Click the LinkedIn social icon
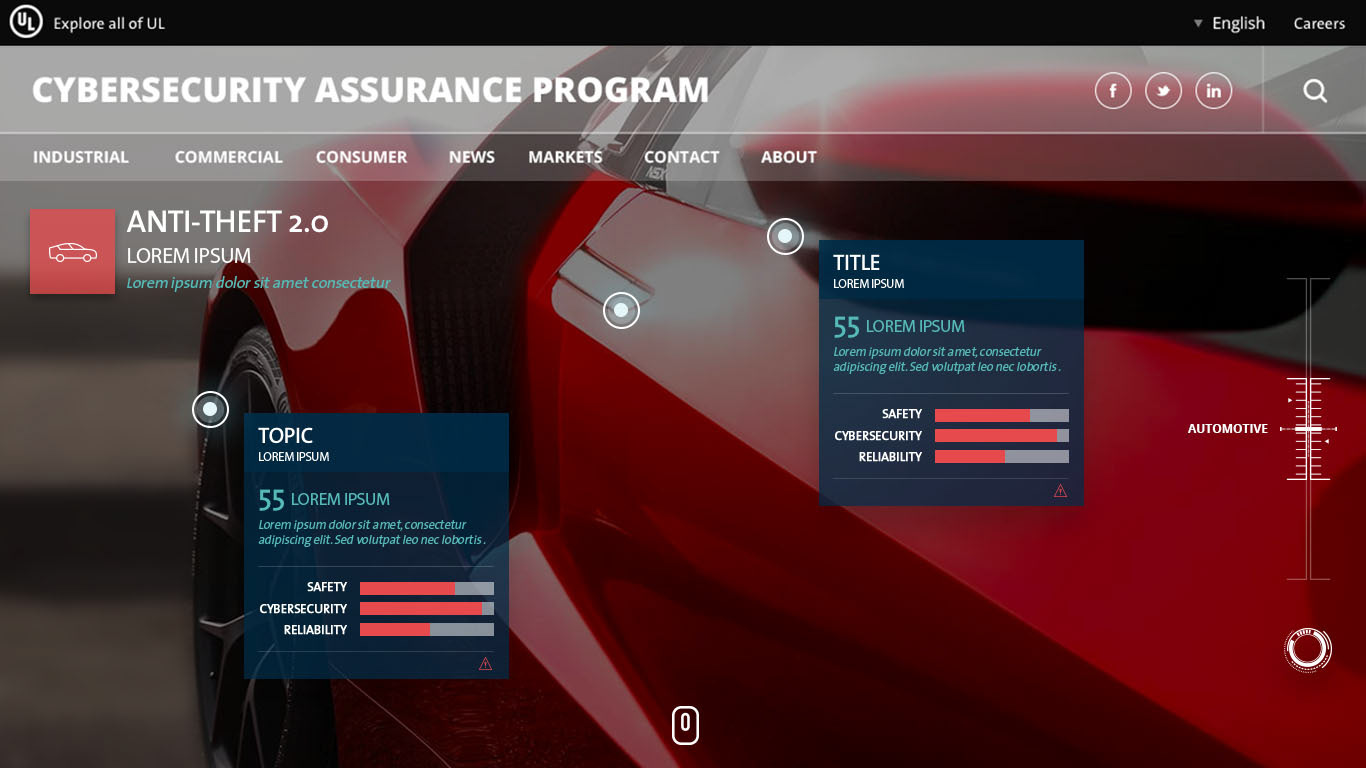Viewport: 1366px width, 768px height. pyautogui.click(x=1213, y=91)
